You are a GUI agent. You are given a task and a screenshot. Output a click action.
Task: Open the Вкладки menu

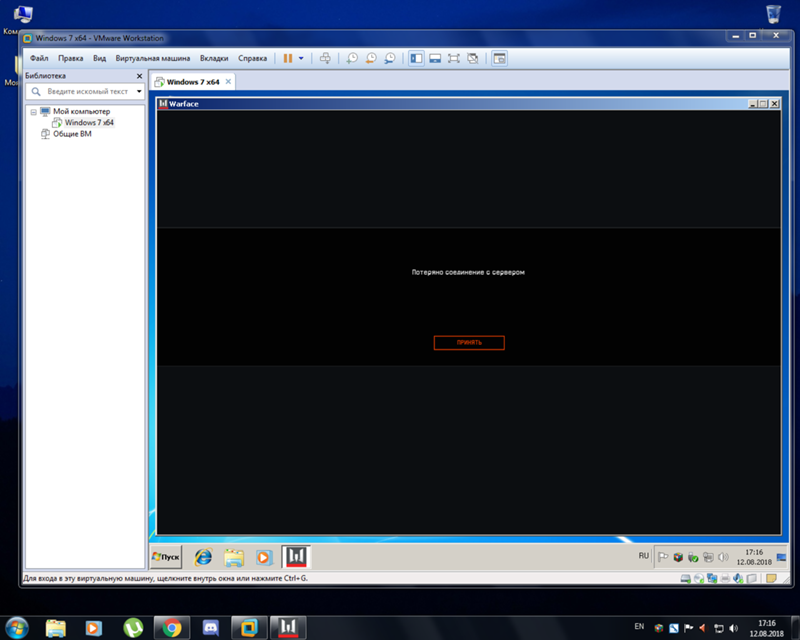(x=214, y=58)
